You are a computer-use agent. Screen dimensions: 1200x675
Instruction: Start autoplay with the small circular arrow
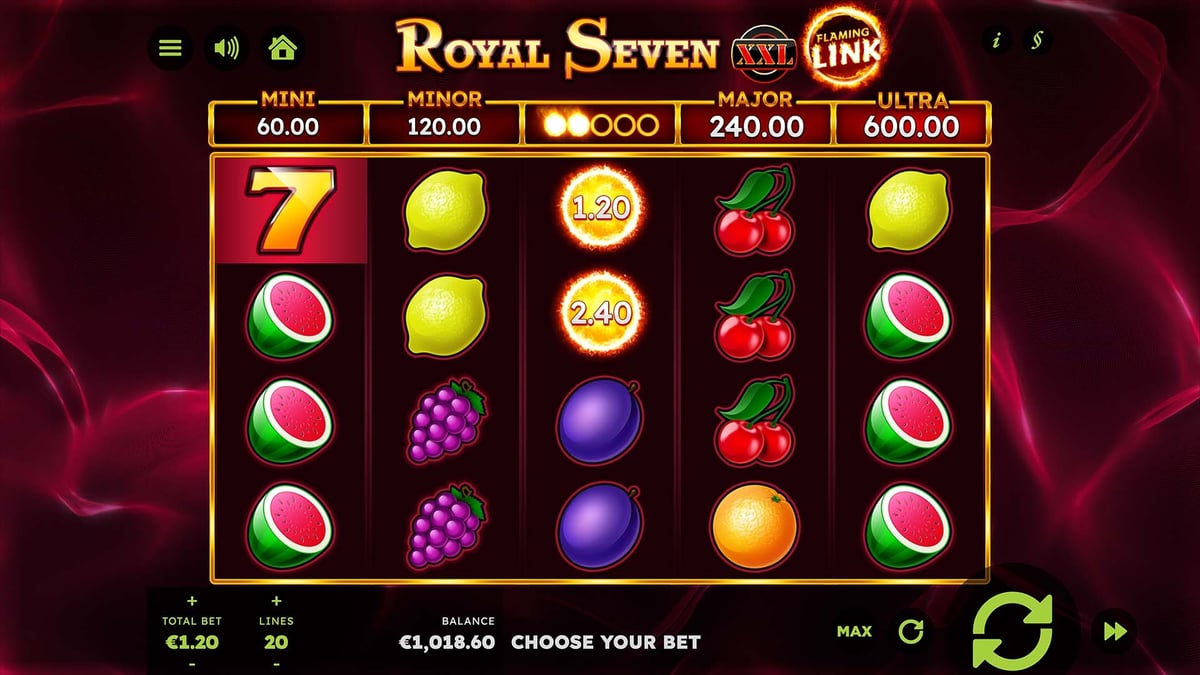point(910,631)
